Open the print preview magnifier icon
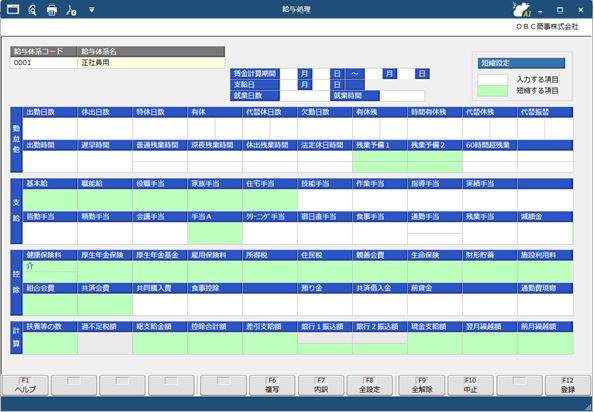The image size is (594, 412). (x=33, y=9)
